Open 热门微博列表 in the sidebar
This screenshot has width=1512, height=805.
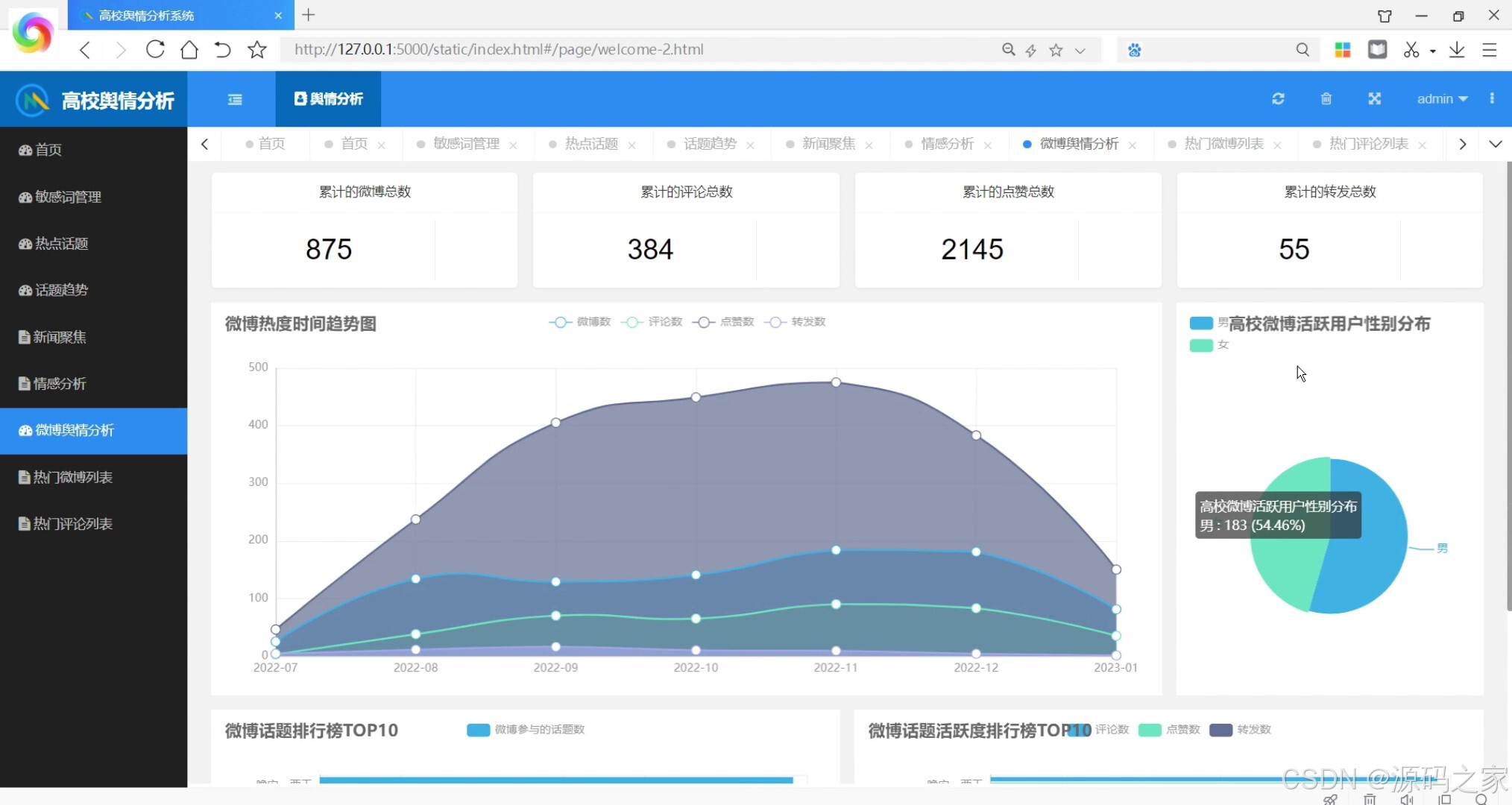(93, 477)
